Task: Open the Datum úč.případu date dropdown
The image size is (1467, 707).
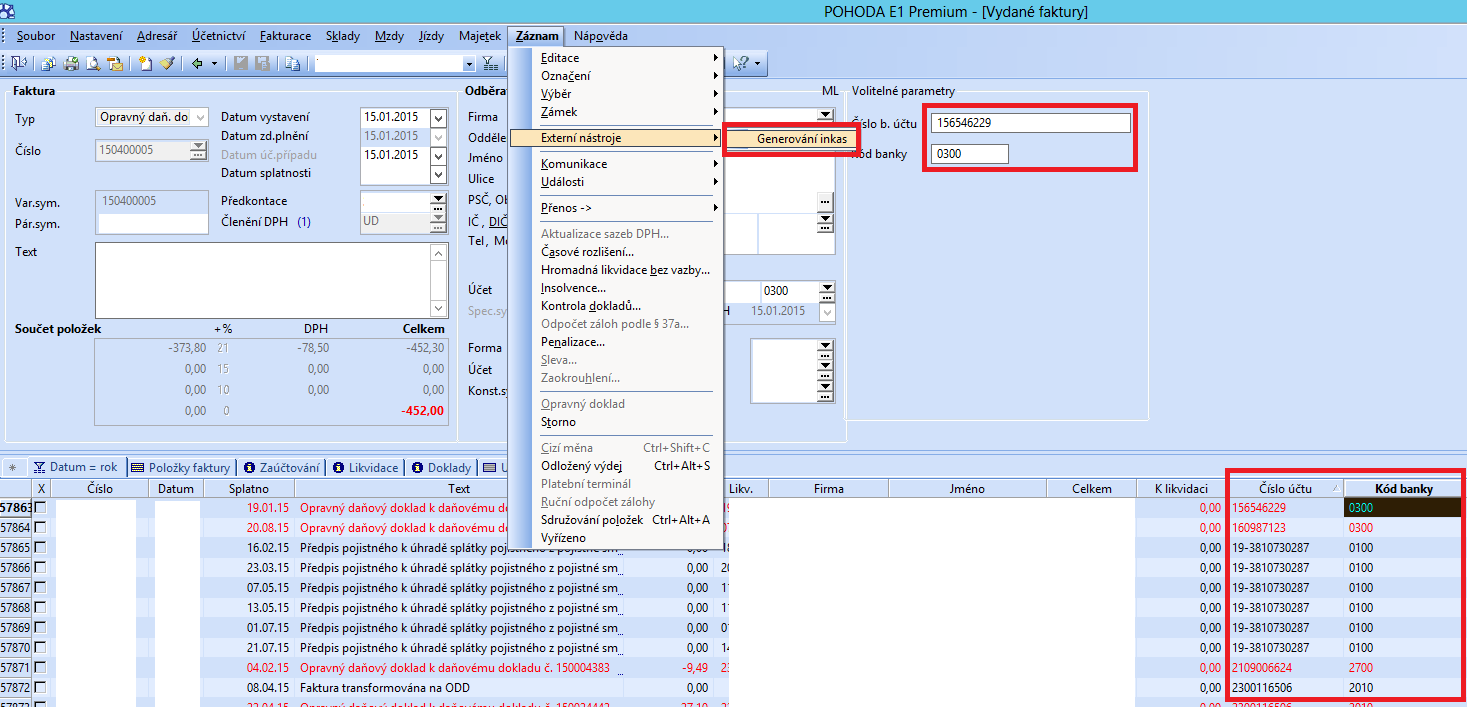Action: [x=438, y=155]
